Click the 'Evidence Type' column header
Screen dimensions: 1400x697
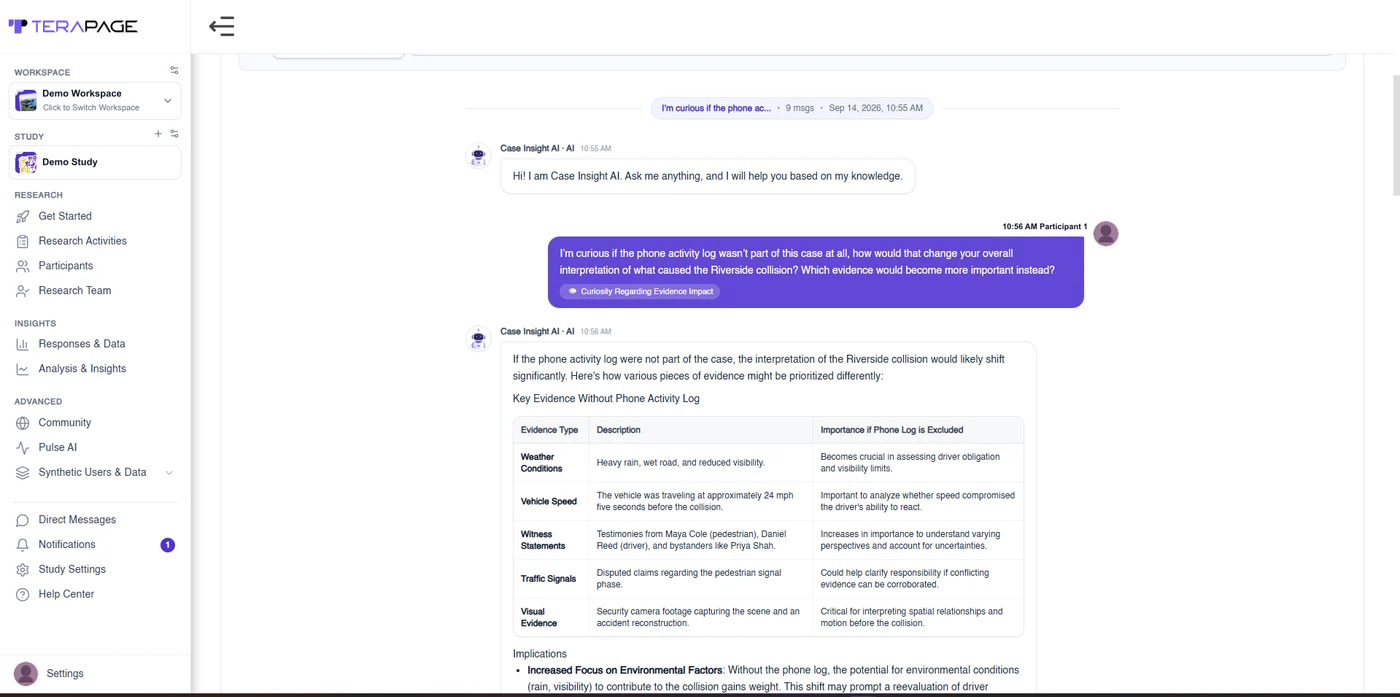pyautogui.click(x=549, y=430)
